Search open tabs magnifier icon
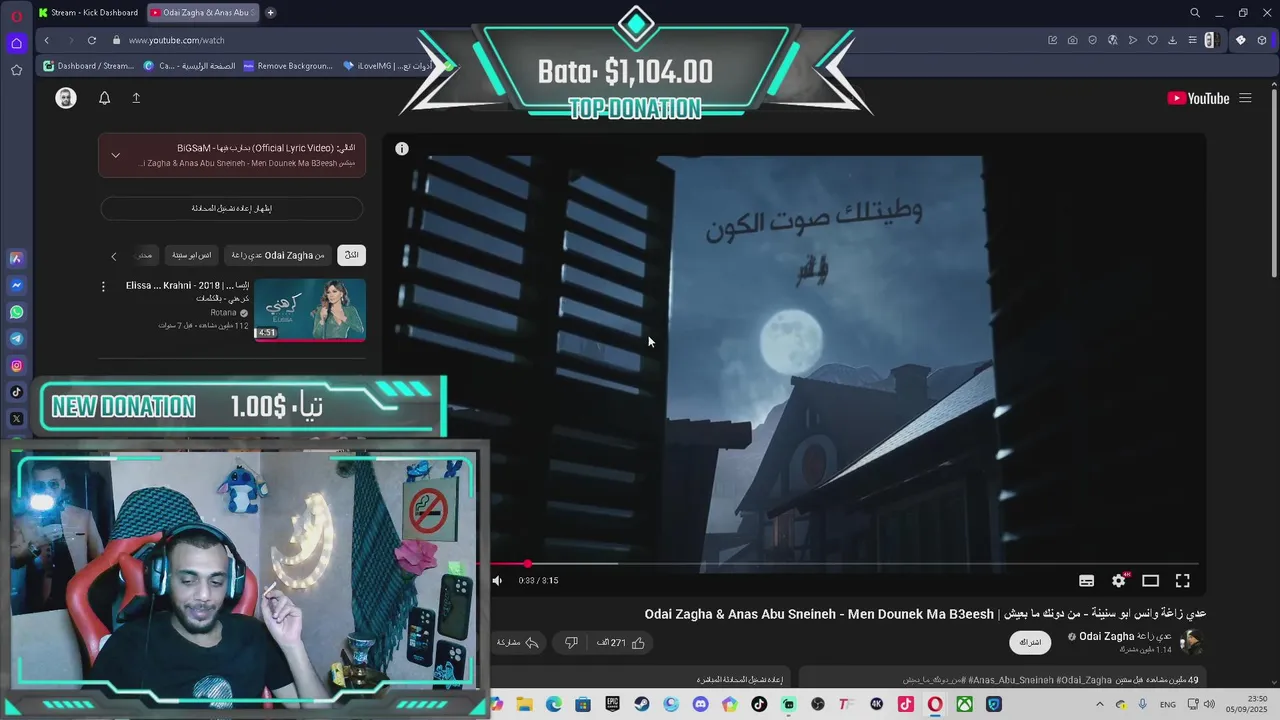Viewport: 1280px width, 720px height. tap(1195, 13)
